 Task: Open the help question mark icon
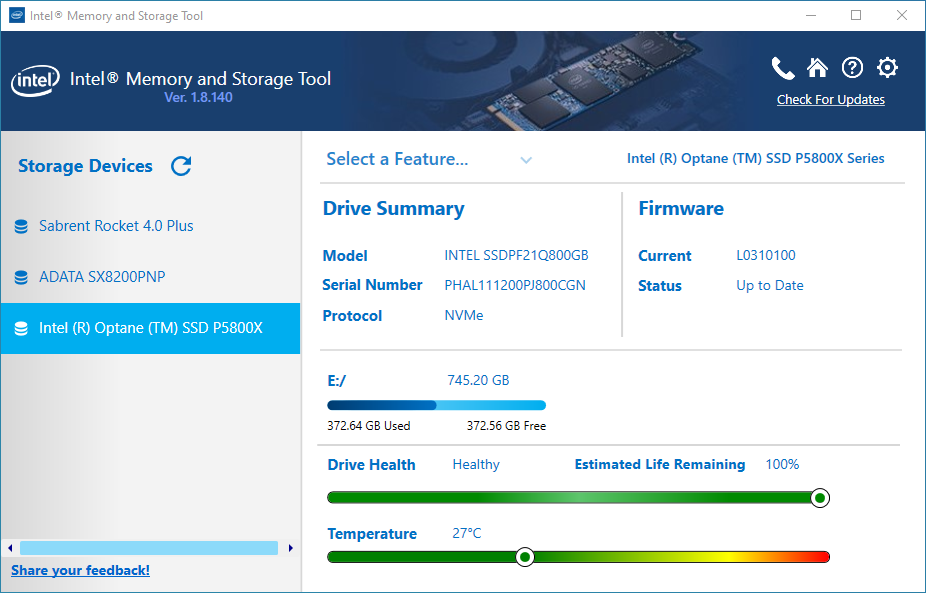(x=852, y=68)
